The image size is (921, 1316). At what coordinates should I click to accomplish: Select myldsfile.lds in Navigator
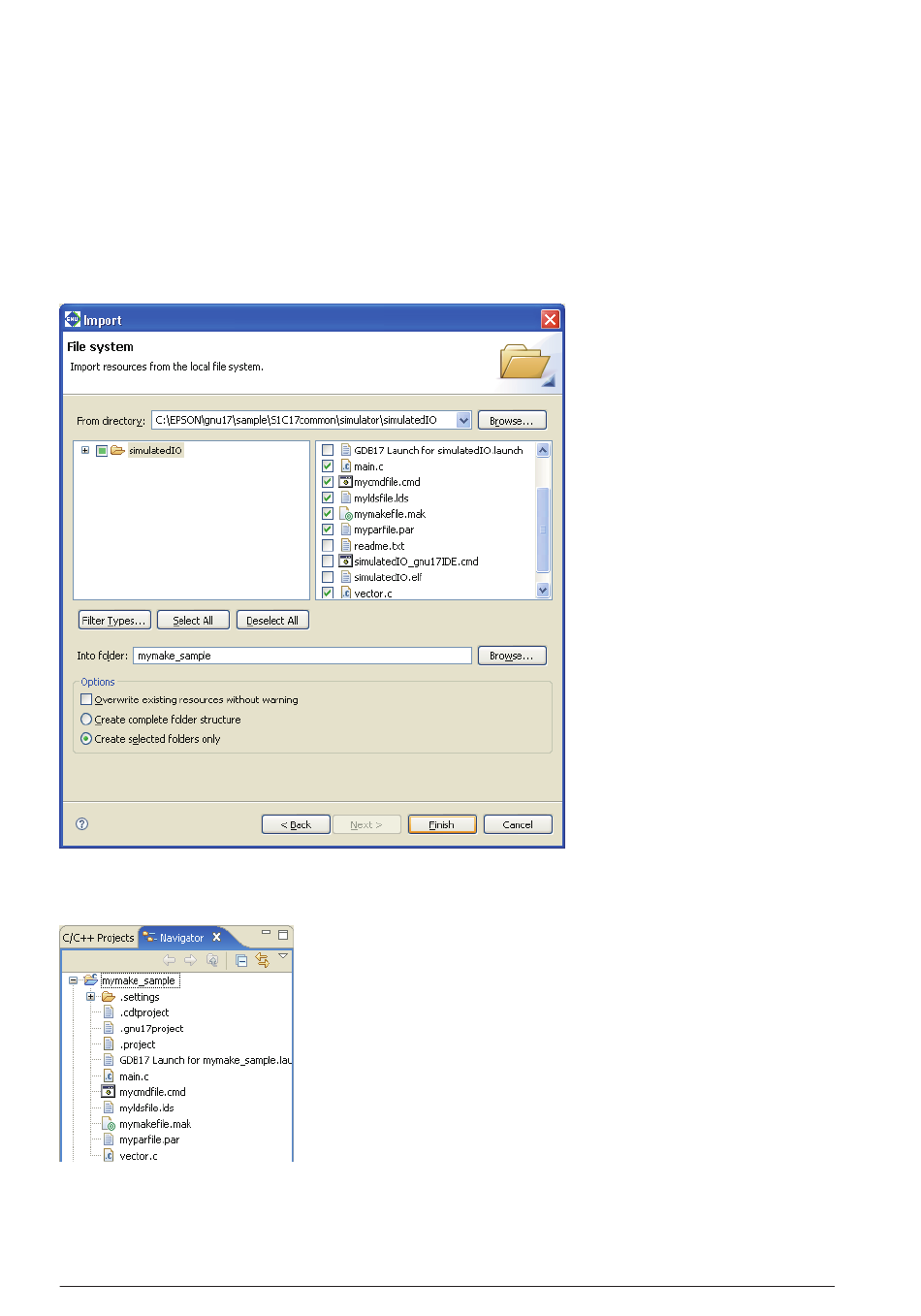(146, 1107)
